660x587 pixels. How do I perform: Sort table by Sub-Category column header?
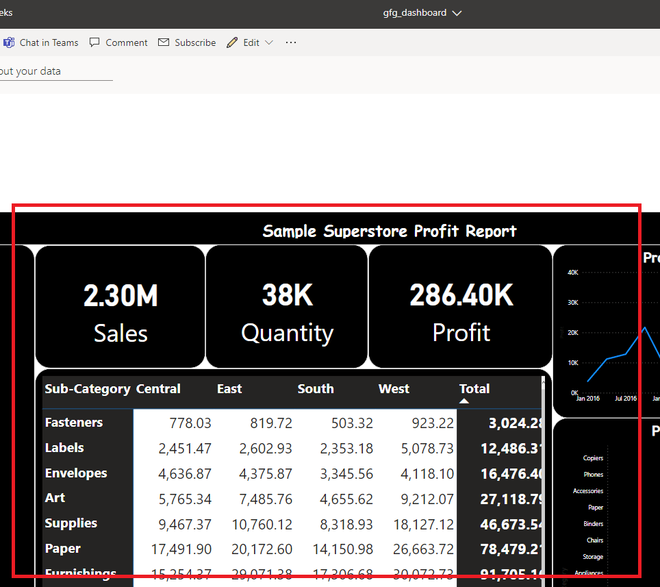tap(87, 389)
